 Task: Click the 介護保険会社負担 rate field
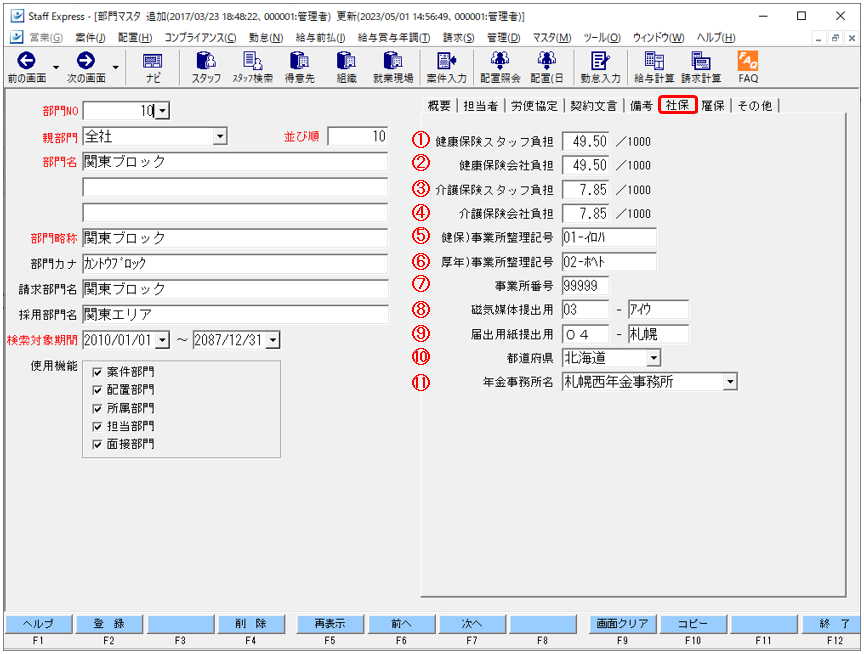585,213
